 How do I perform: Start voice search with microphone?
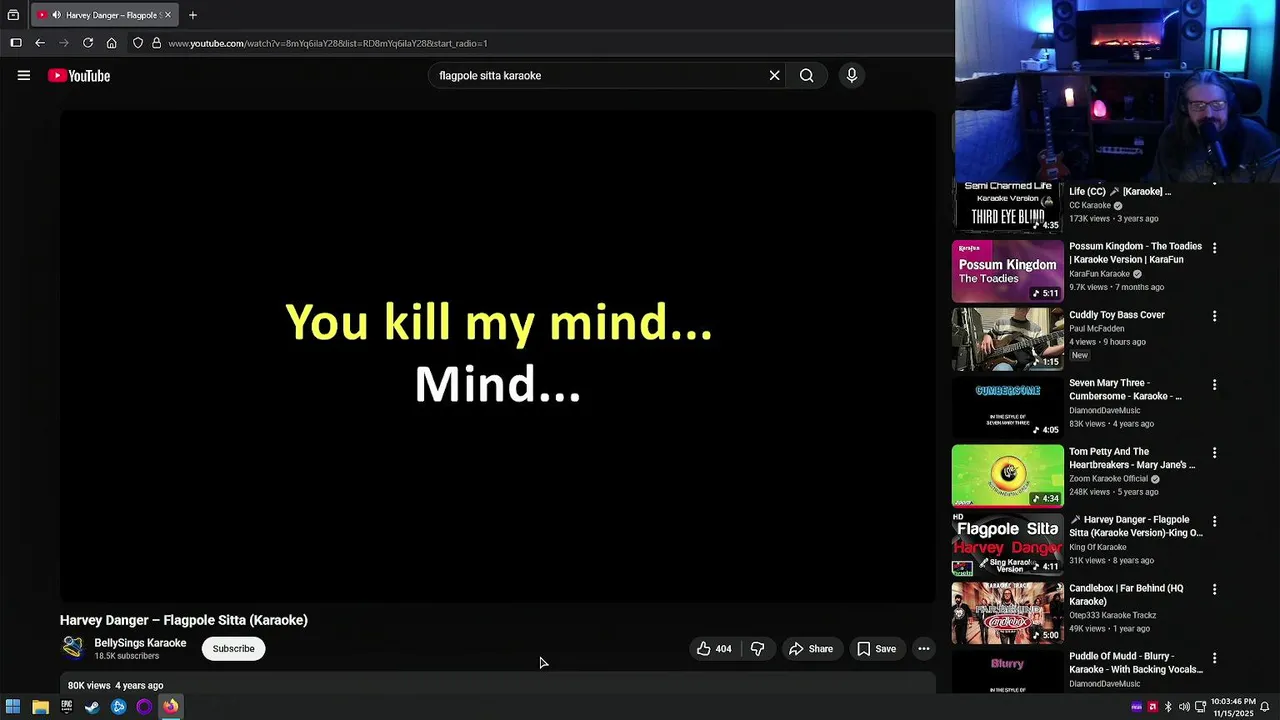(852, 75)
